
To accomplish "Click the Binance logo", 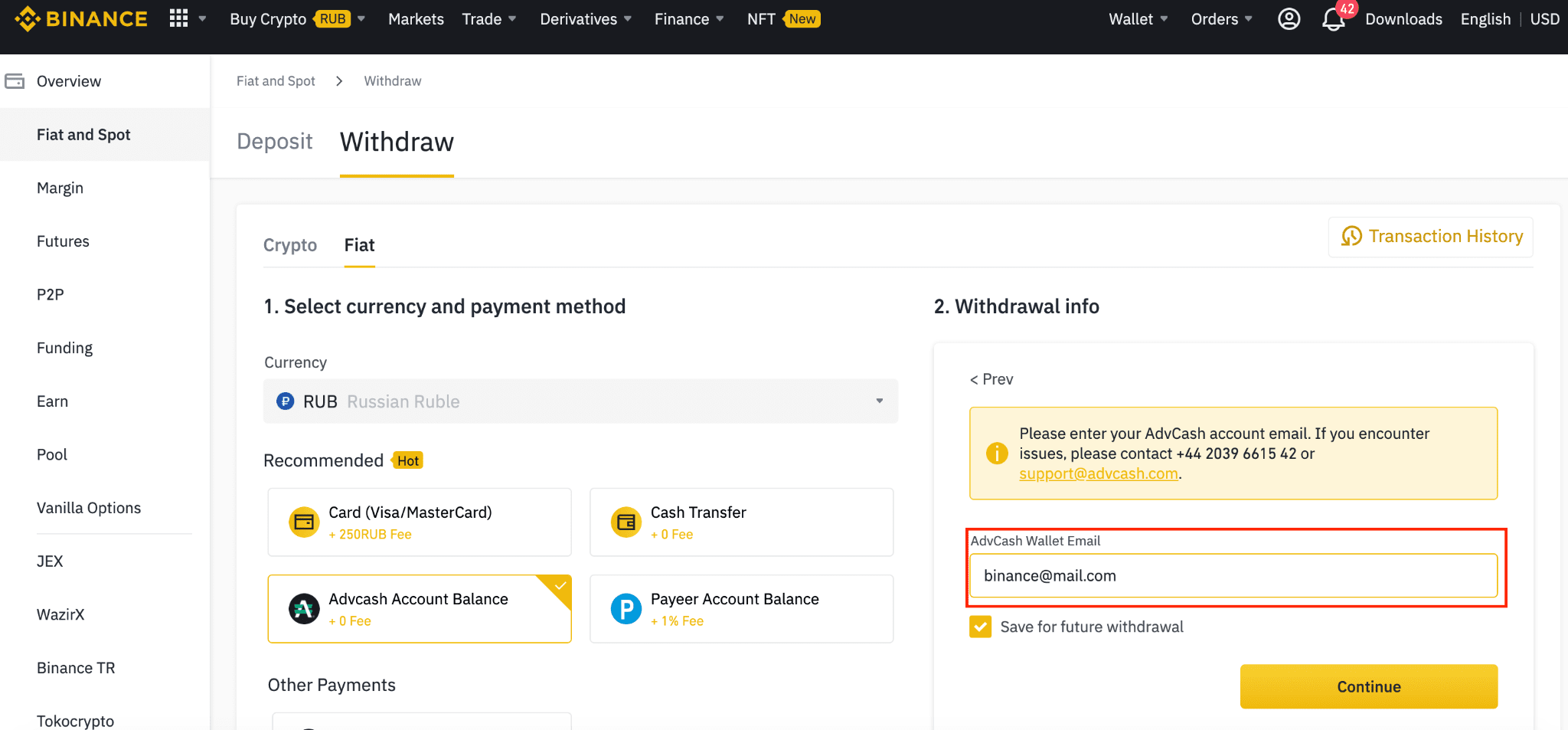I will pos(81,19).
